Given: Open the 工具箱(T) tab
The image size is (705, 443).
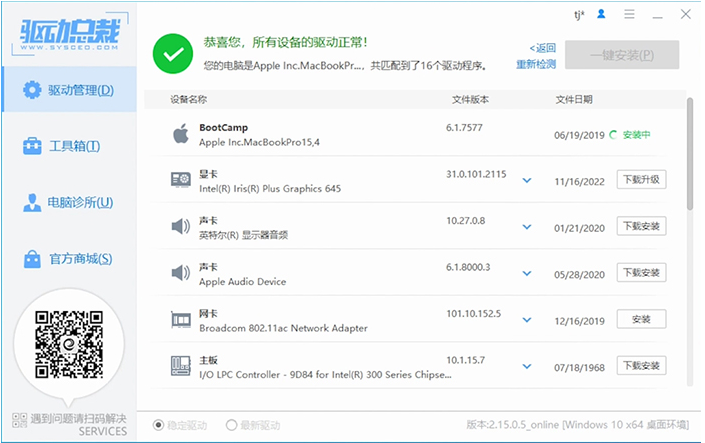Looking at the screenshot, I should tap(70, 146).
